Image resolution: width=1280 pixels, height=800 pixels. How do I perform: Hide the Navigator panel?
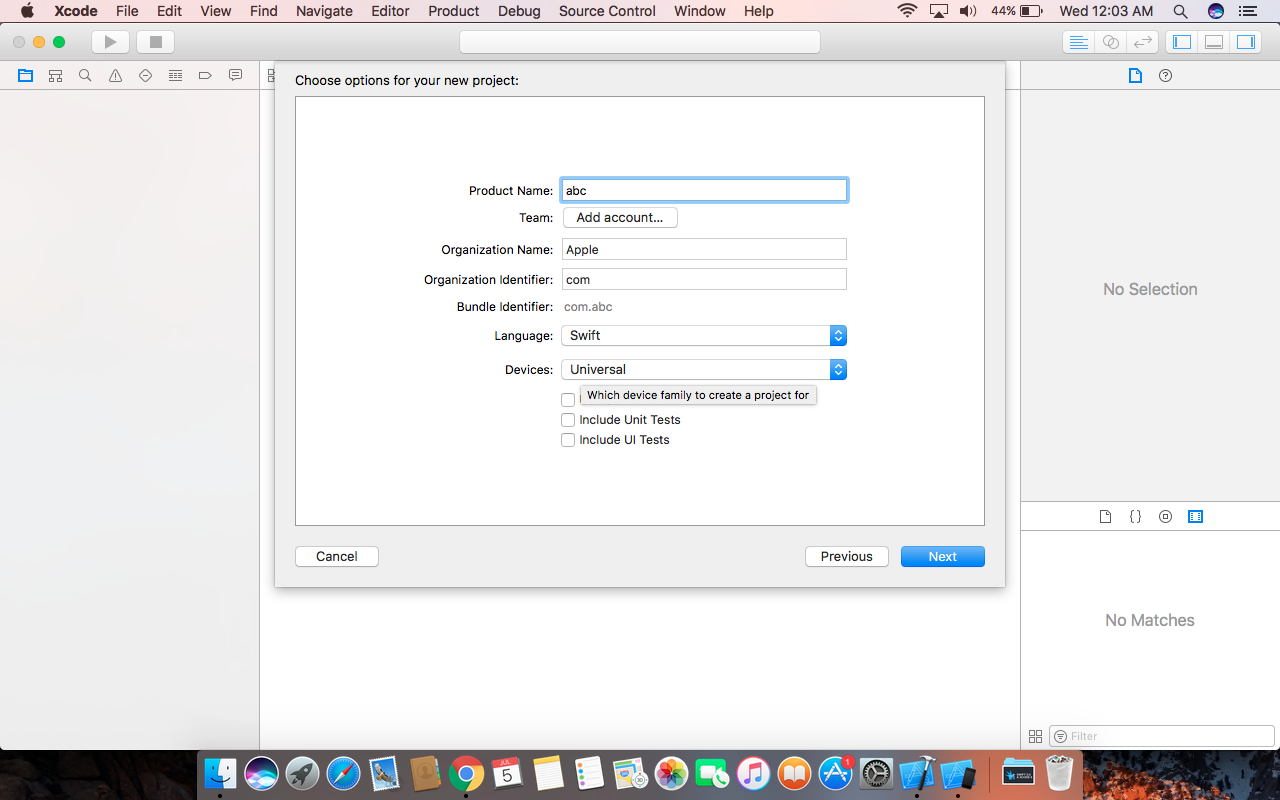(x=1182, y=42)
